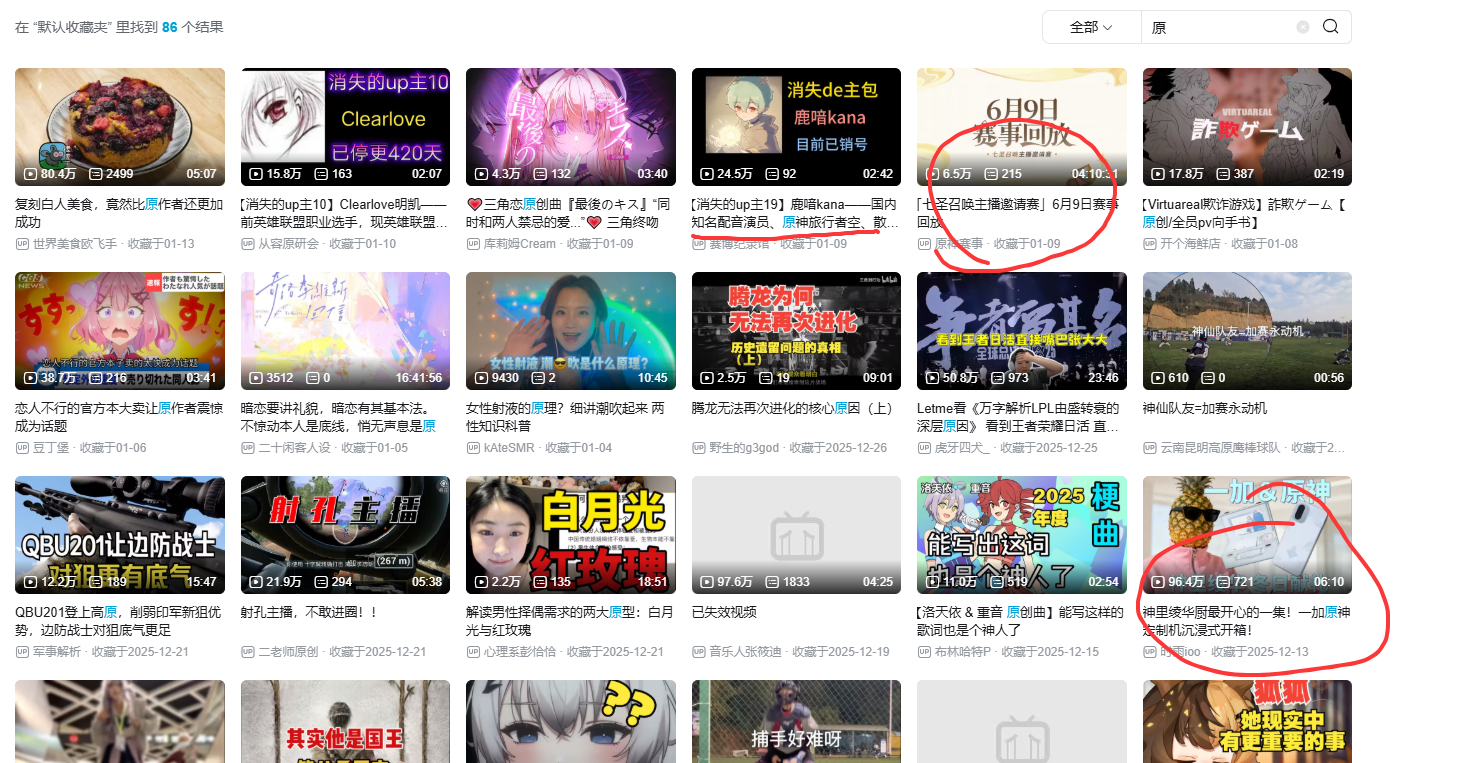This screenshot has width=1463, height=763.
Task: Open the 6月9日赛事回放 video thumbnail
Action: click(x=1021, y=126)
